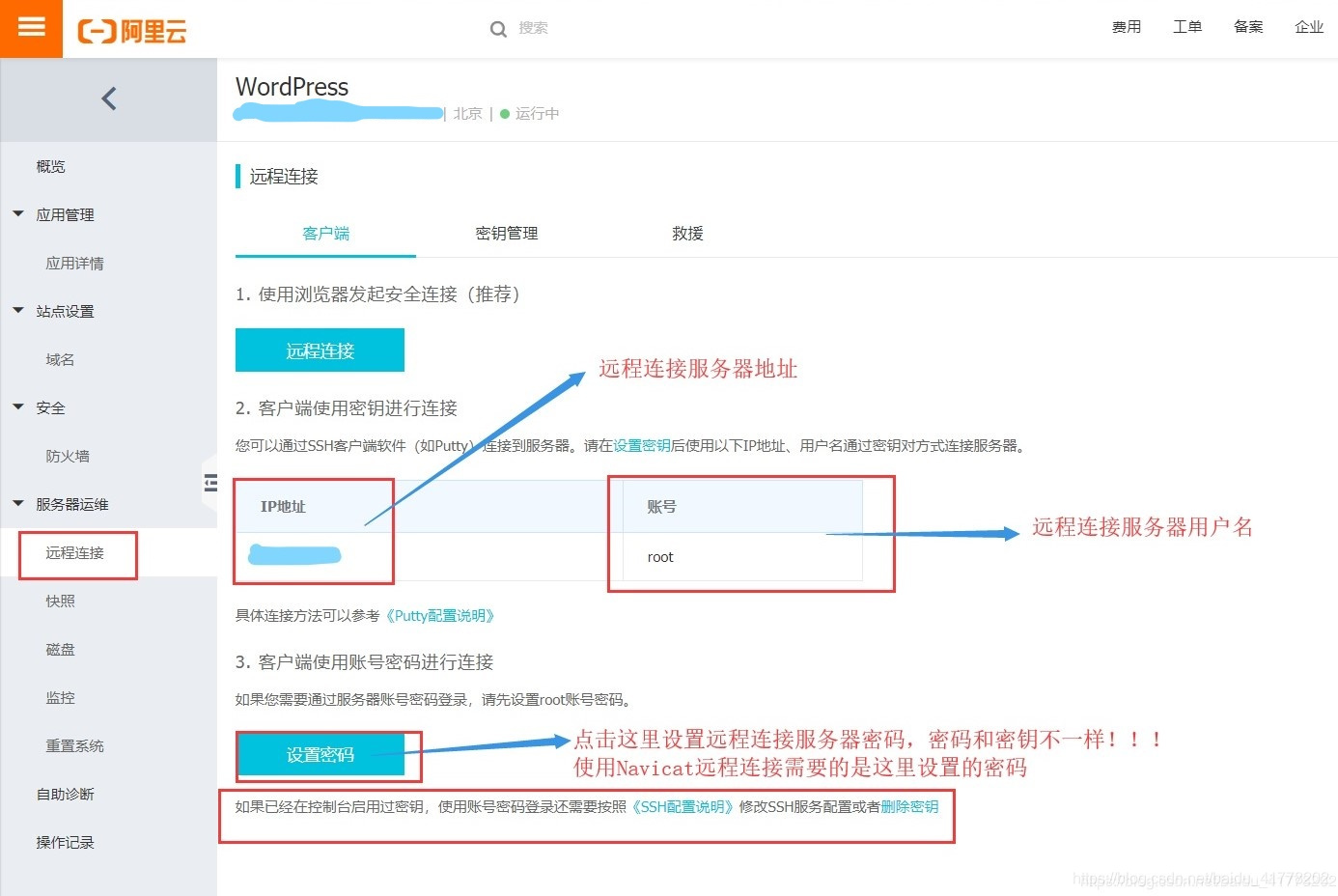Open 自助诊断 in the sidebar
This screenshot has width=1338, height=896.
pos(66,794)
